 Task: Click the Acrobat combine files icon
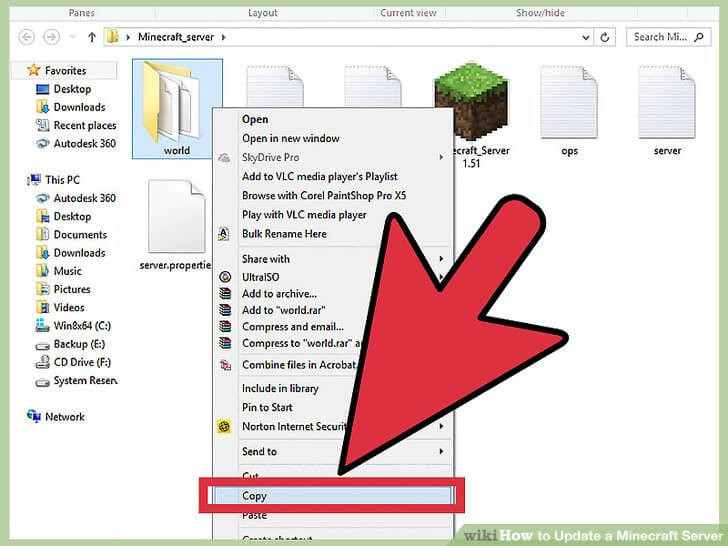point(225,365)
